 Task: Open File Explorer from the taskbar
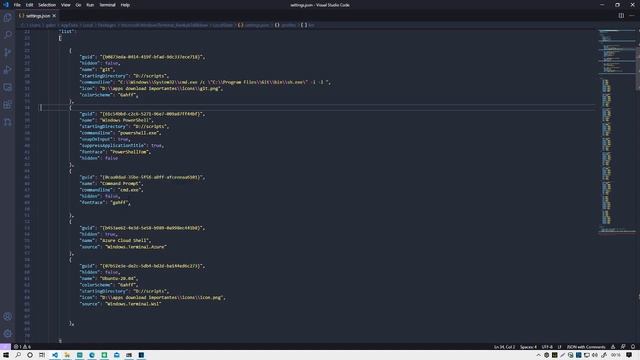click(67, 355)
